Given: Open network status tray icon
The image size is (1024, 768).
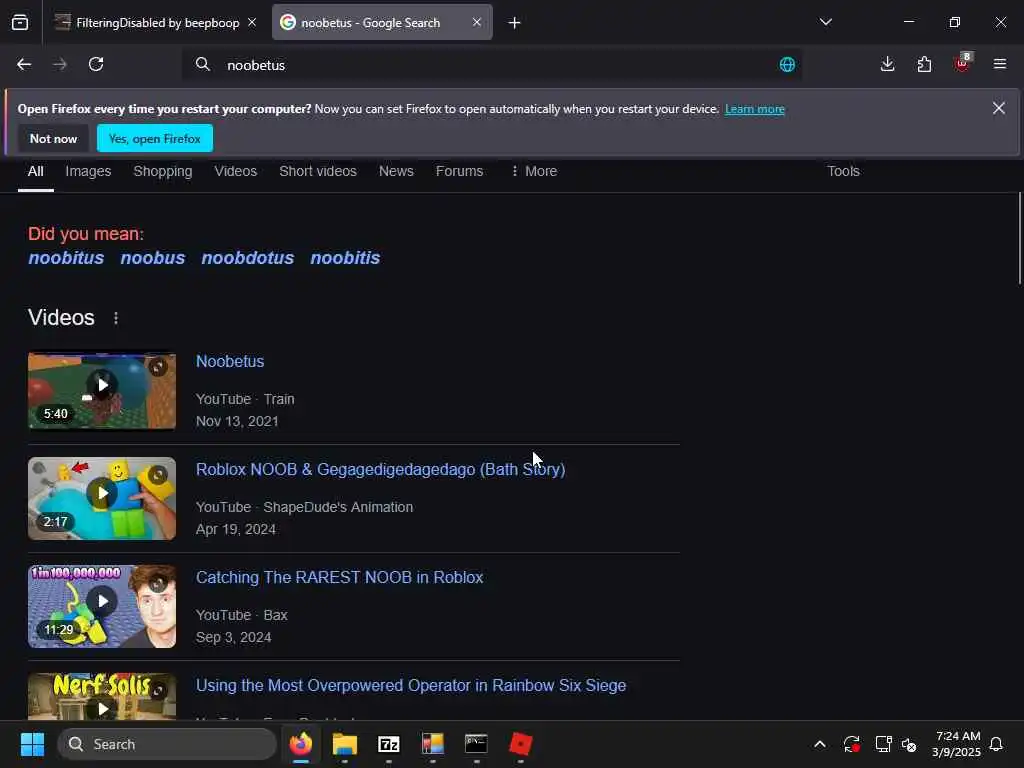Looking at the screenshot, I should pos(883,744).
